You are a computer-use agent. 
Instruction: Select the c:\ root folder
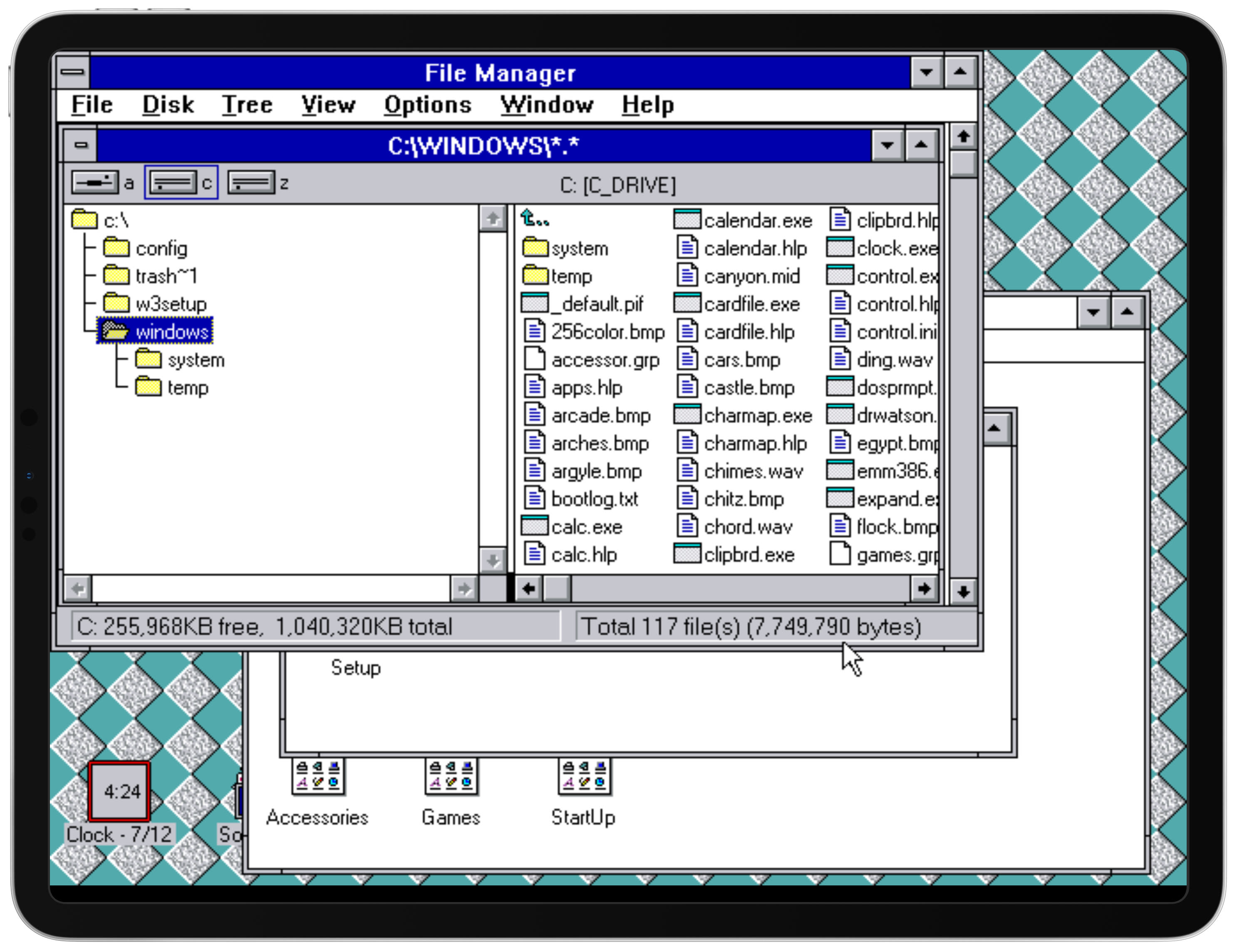(85, 220)
